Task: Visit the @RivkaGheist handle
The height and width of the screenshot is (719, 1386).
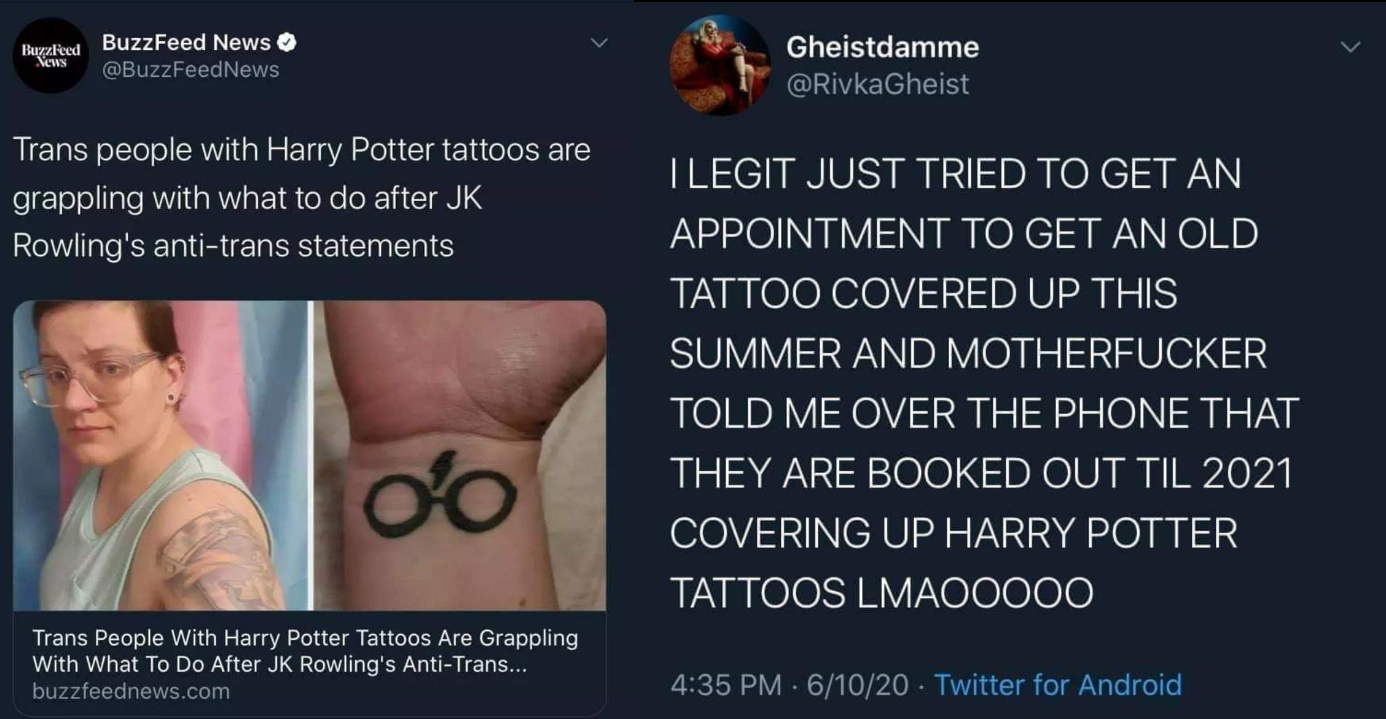Action: tap(878, 85)
